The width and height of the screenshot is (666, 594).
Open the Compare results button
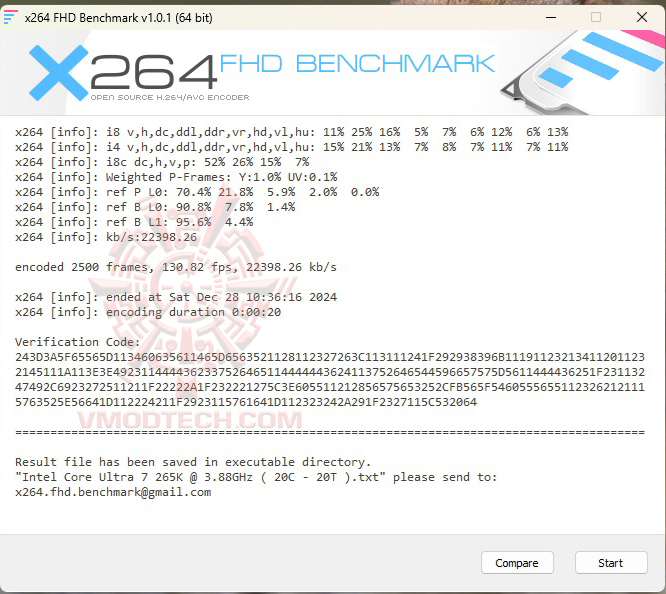pos(517,563)
